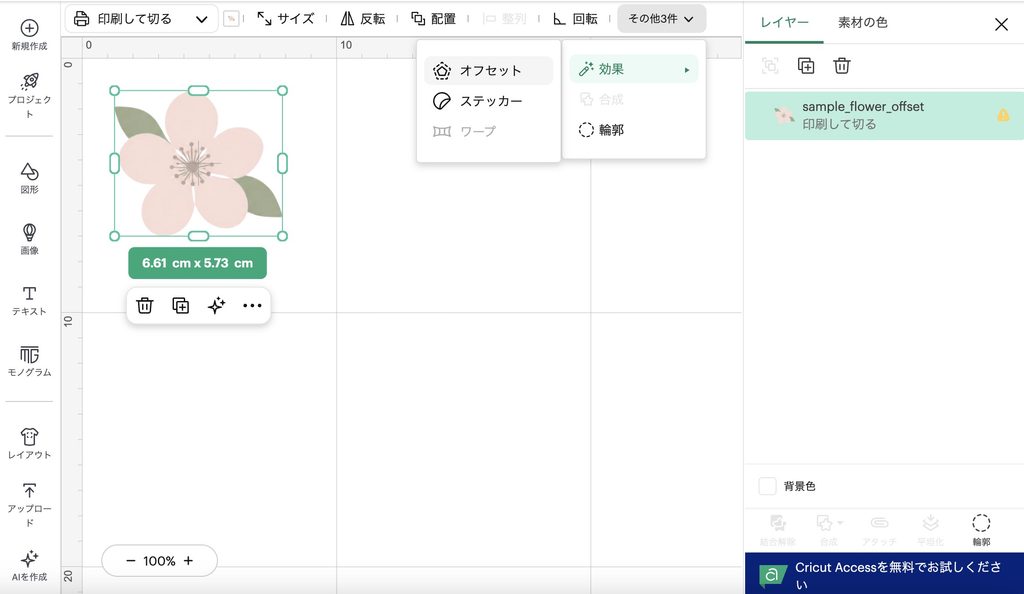Delete selection via floating trash icon
The width and height of the screenshot is (1024, 594).
(x=144, y=305)
